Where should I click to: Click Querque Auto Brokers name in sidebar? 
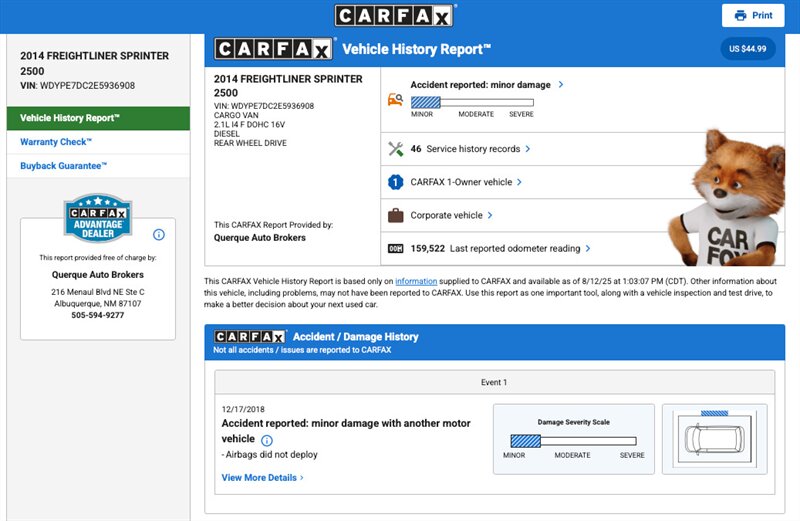[x=97, y=275]
